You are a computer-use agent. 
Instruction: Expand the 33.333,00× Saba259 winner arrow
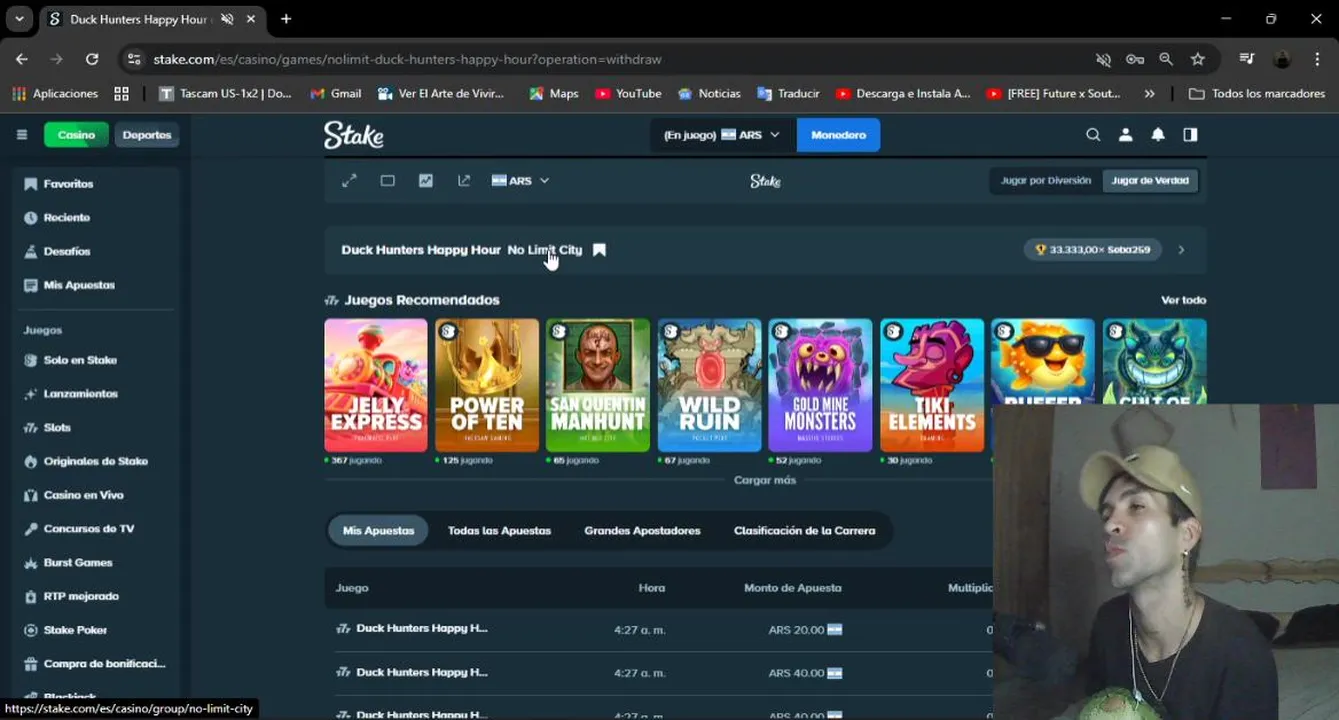click(x=1181, y=250)
